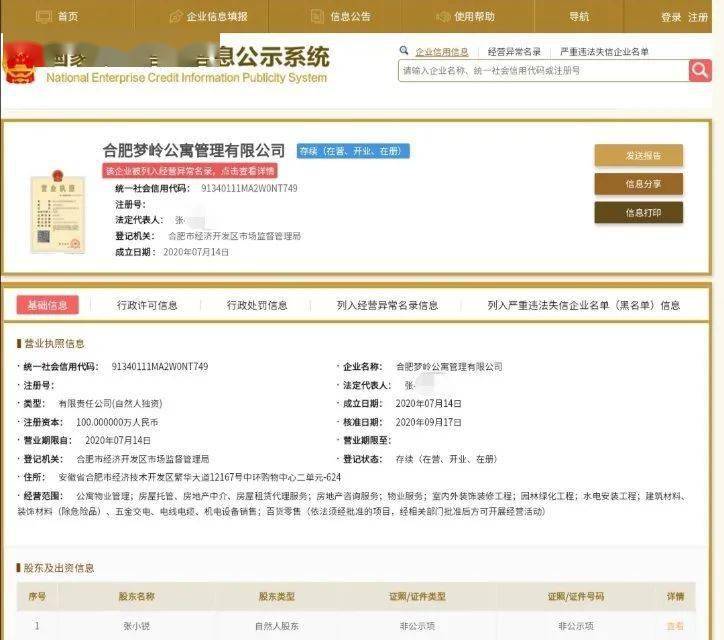Click the blue 存续 status badge

[353, 151]
